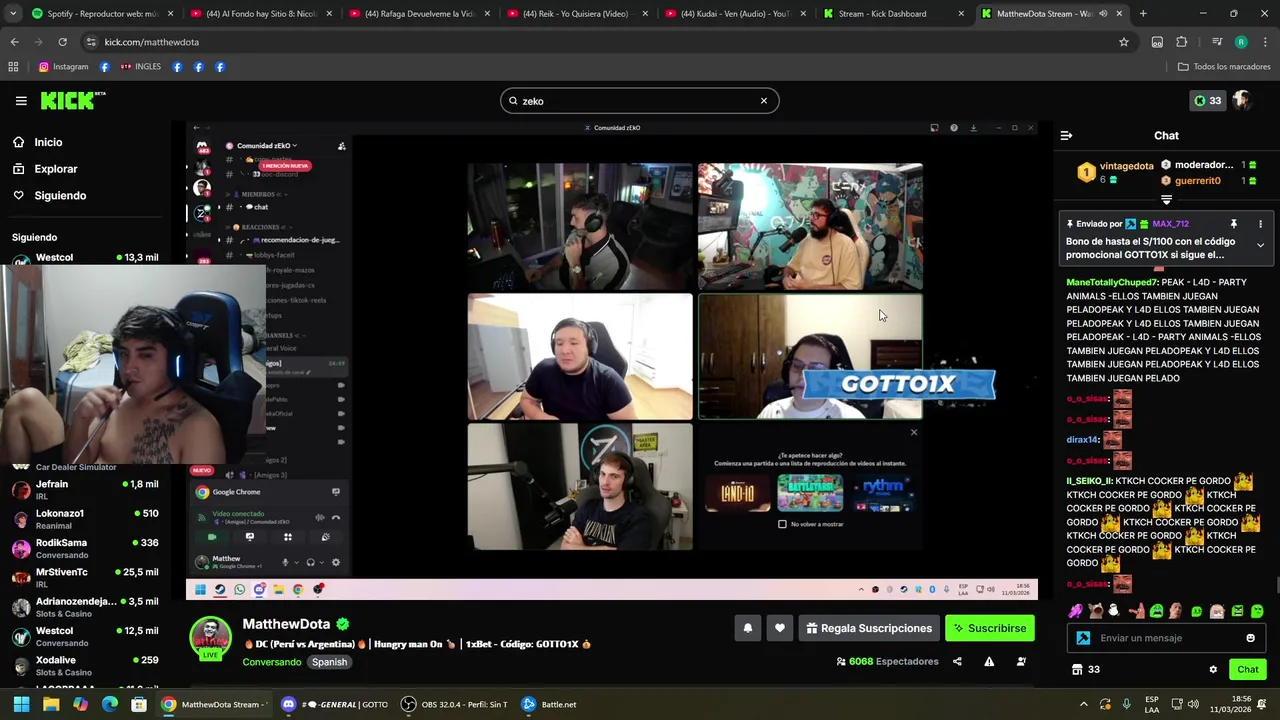Image resolution: width=1280 pixels, height=720 pixels.
Task: Click ManeTotallyChuped7 chat username
Action: point(1112,283)
